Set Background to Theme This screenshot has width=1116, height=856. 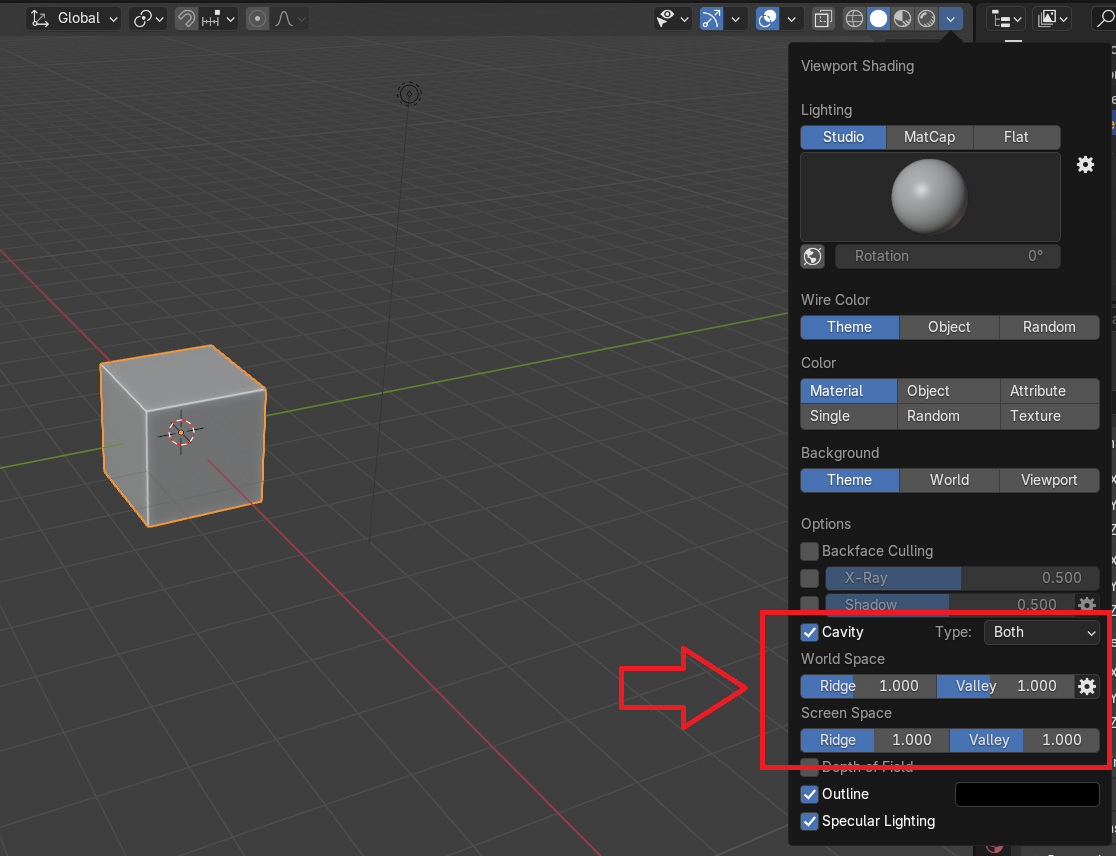tap(850, 480)
